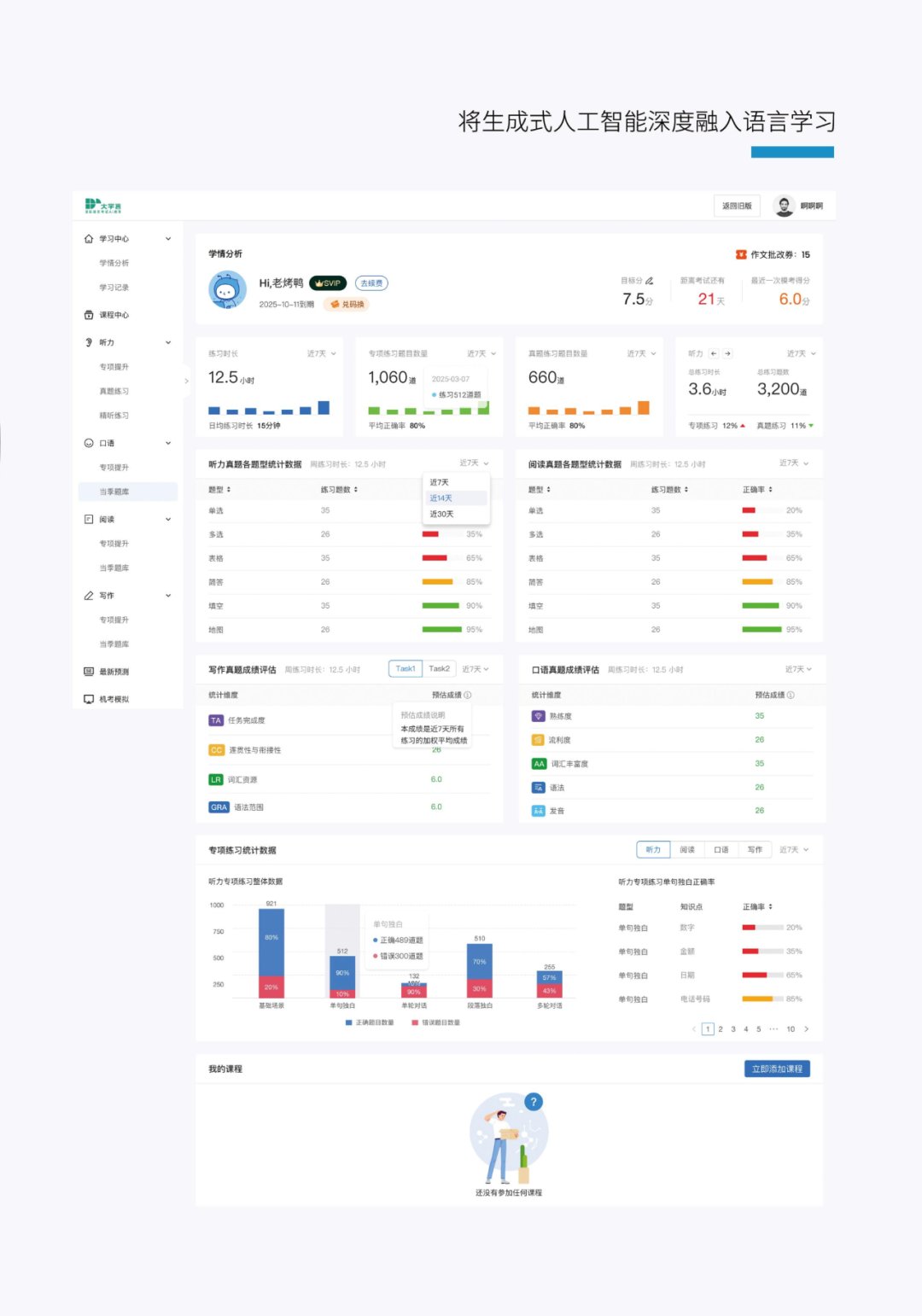Choose 近30天 from the open dropdown
Image resolution: width=922 pixels, height=1316 pixels.
pyautogui.click(x=442, y=514)
